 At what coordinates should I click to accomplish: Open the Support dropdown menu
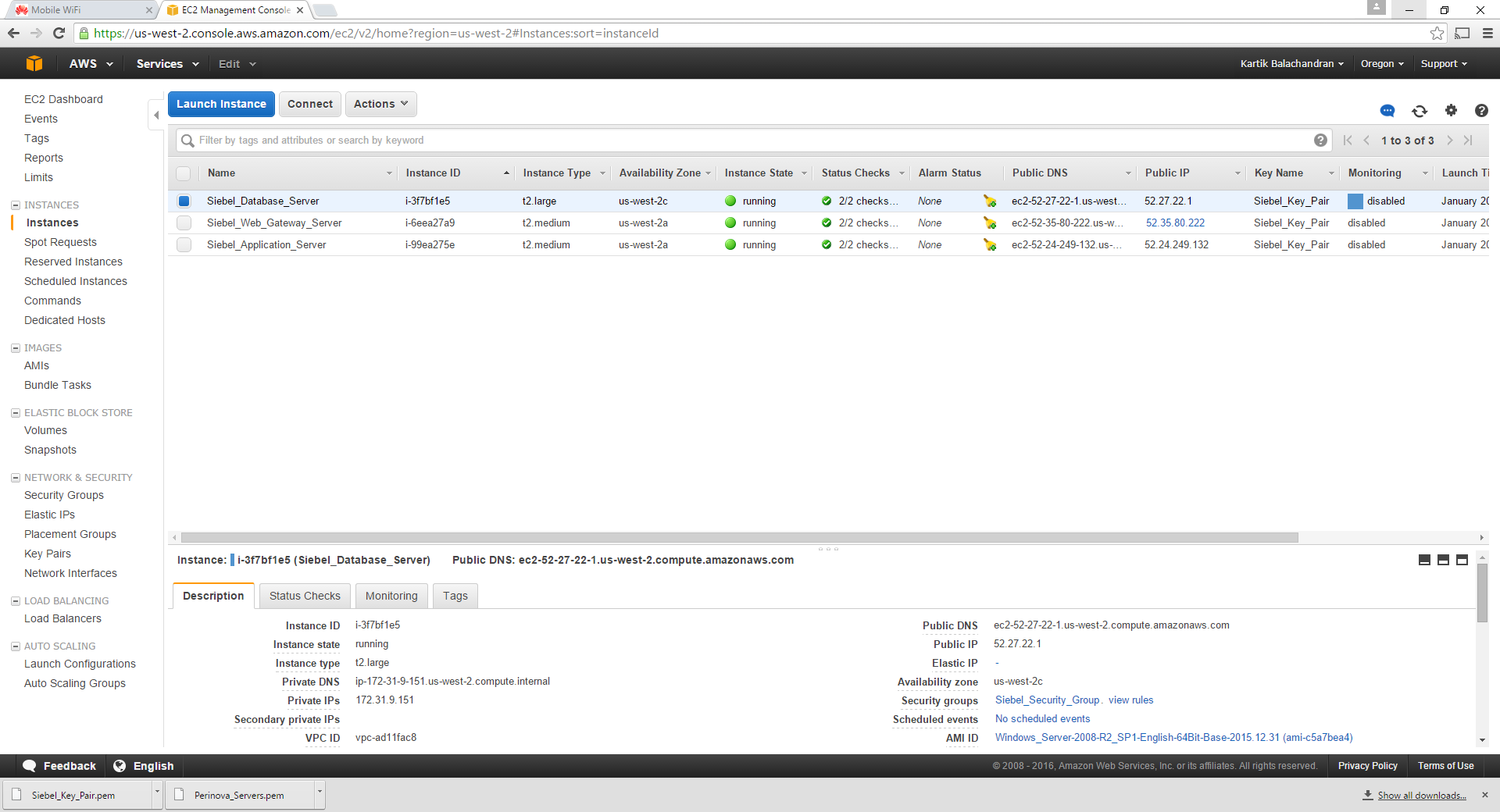pos(1444,64)
